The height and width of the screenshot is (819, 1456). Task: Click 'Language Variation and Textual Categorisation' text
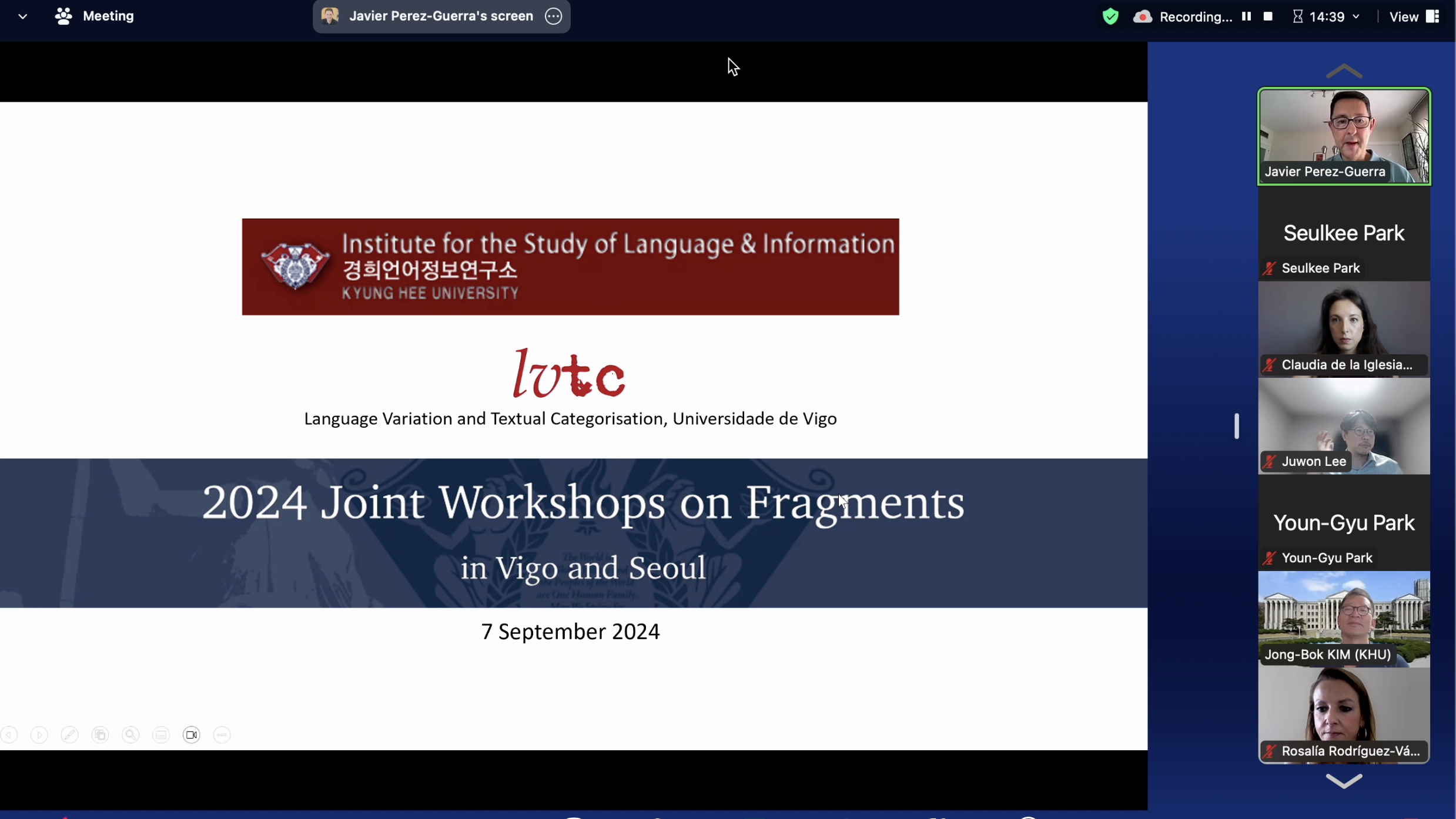tap(484, 419)
